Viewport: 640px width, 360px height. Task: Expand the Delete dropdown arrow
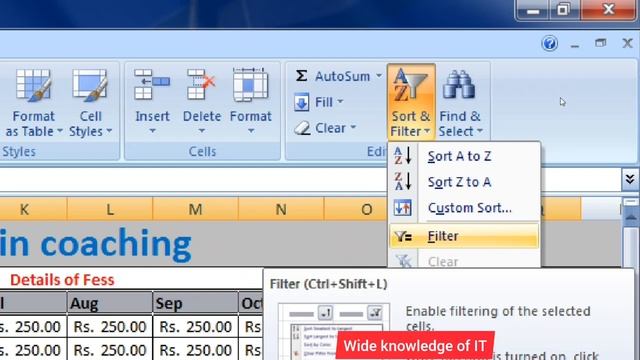[x=202, y=131]
